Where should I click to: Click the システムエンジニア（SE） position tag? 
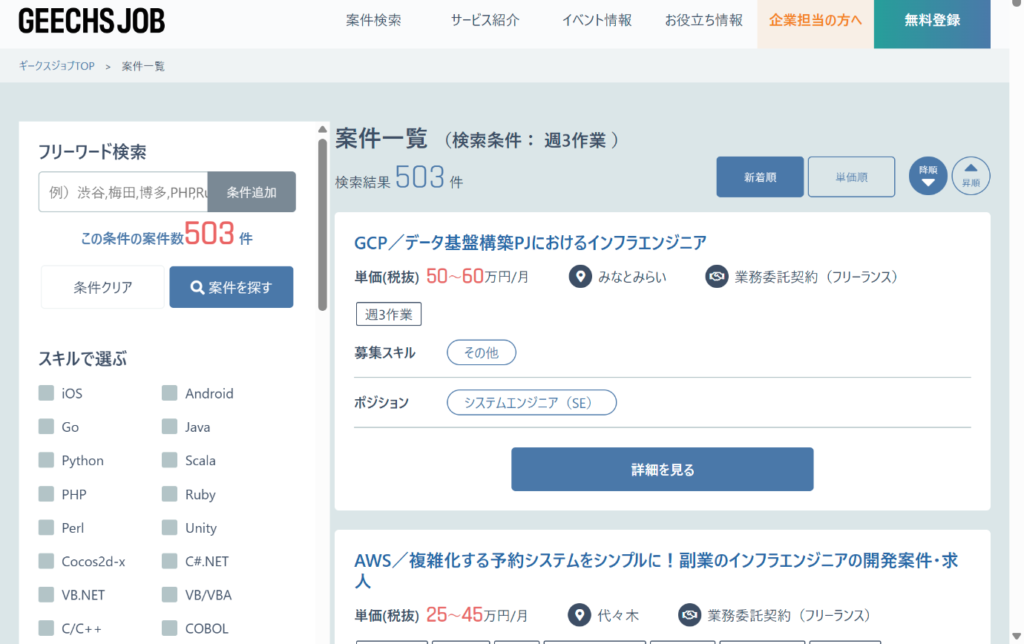point(532,402)
